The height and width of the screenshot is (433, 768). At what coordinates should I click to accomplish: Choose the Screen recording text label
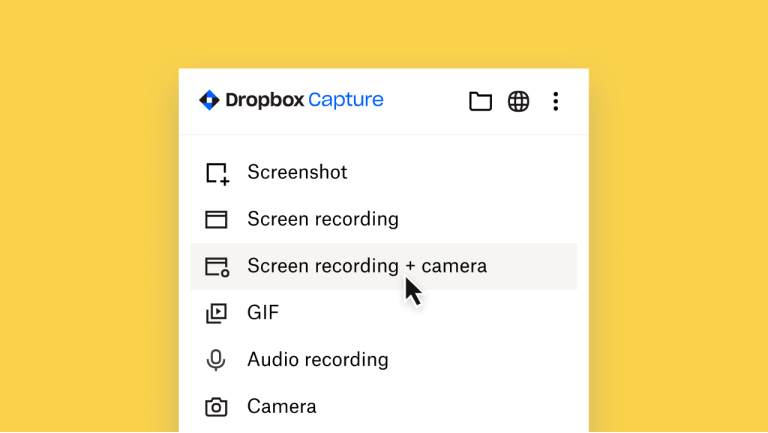click(x=322, y=219)
